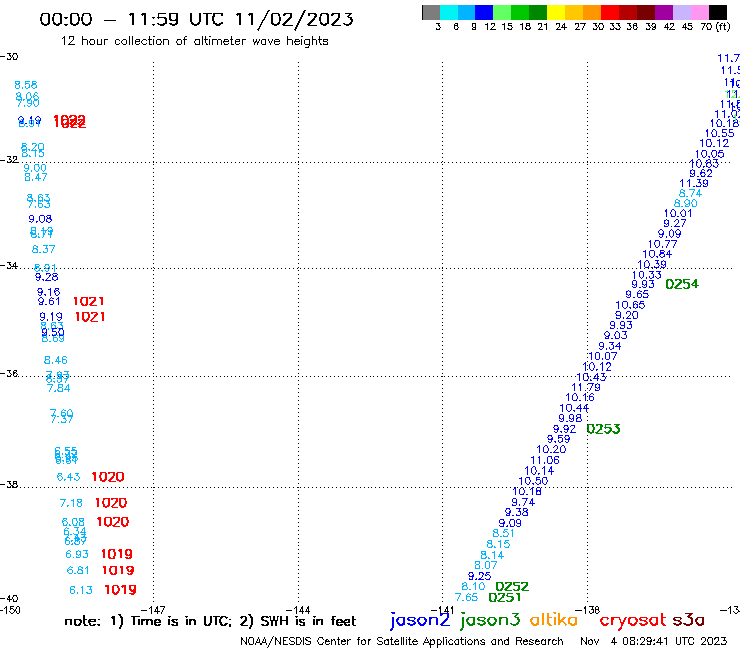
Task: Click the wave height value 8.10
Action: click(473, 586)
